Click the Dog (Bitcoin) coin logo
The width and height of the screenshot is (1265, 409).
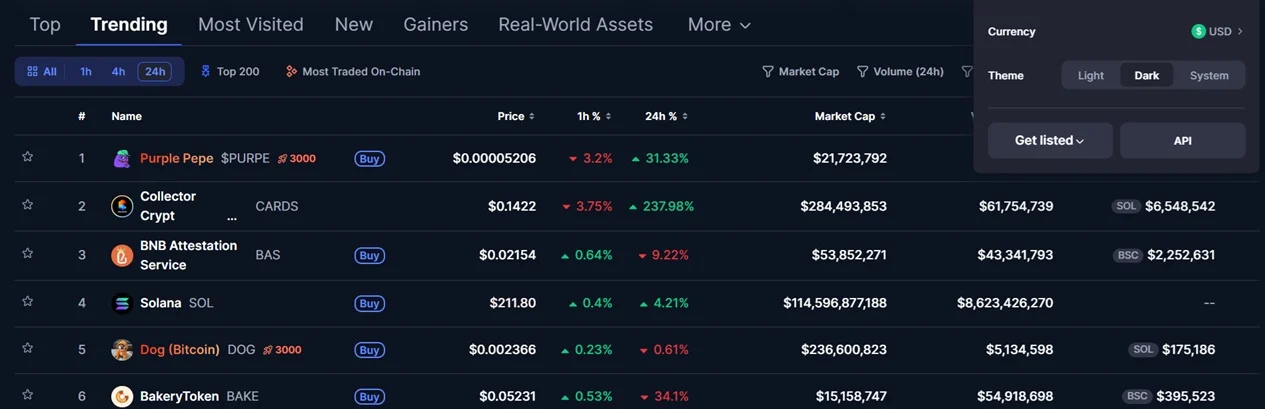pyautogui.click(x=122, y=350)
